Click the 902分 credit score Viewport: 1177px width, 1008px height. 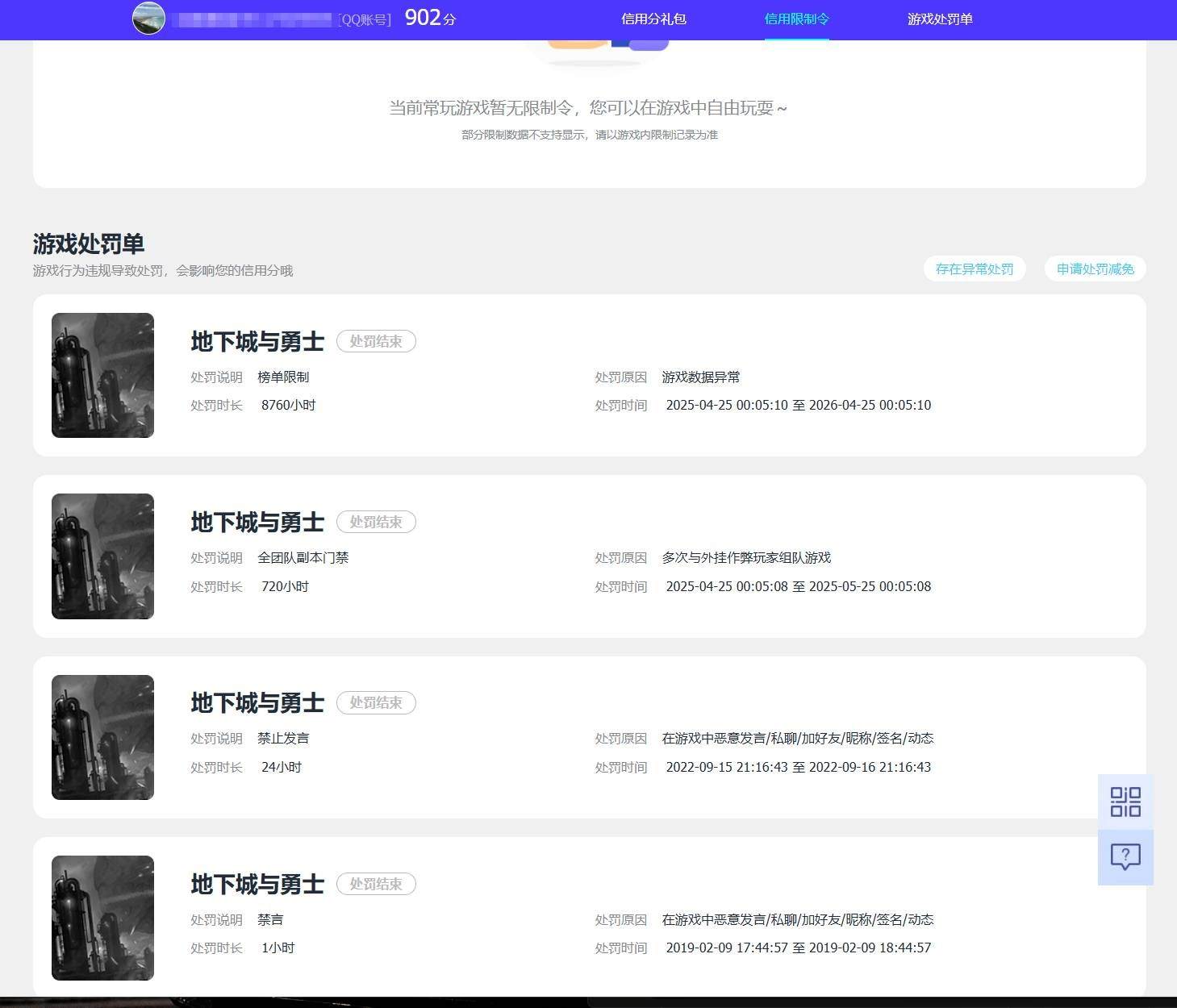click(x=430, y=18)
